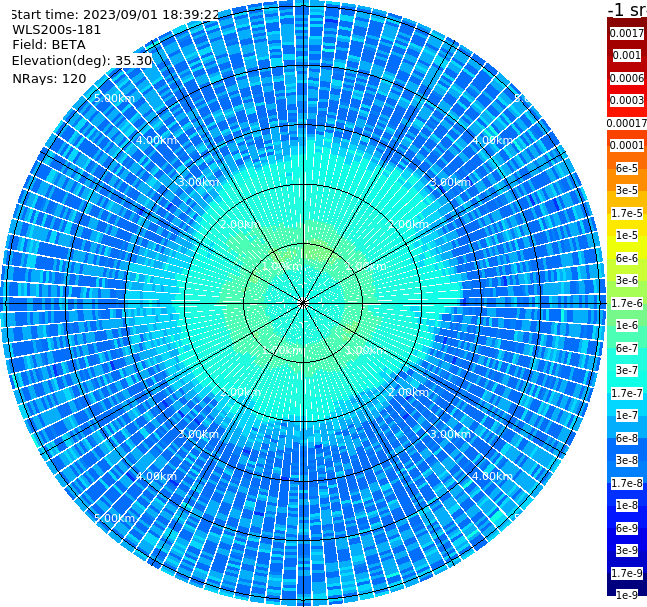
Task: Click the 4.00km ring label in lower-right quadrant
Action: [492, 476]
